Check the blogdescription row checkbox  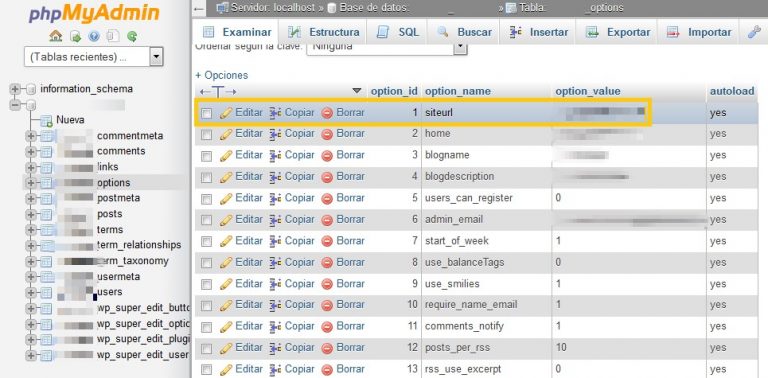(207, 178)
